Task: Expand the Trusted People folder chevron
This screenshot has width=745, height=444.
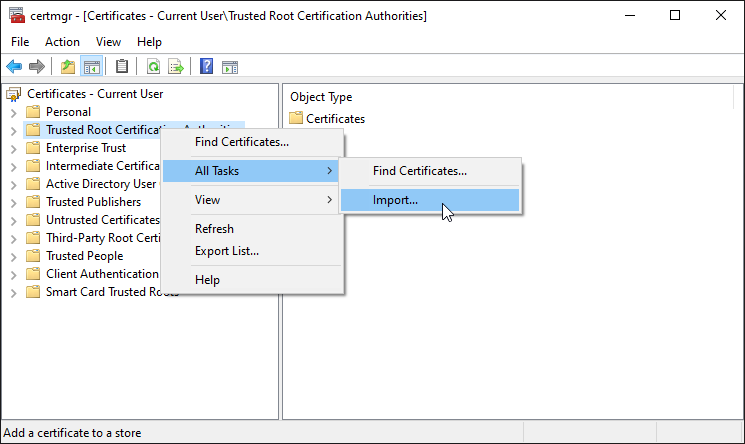Action: (x=14, y=257)
